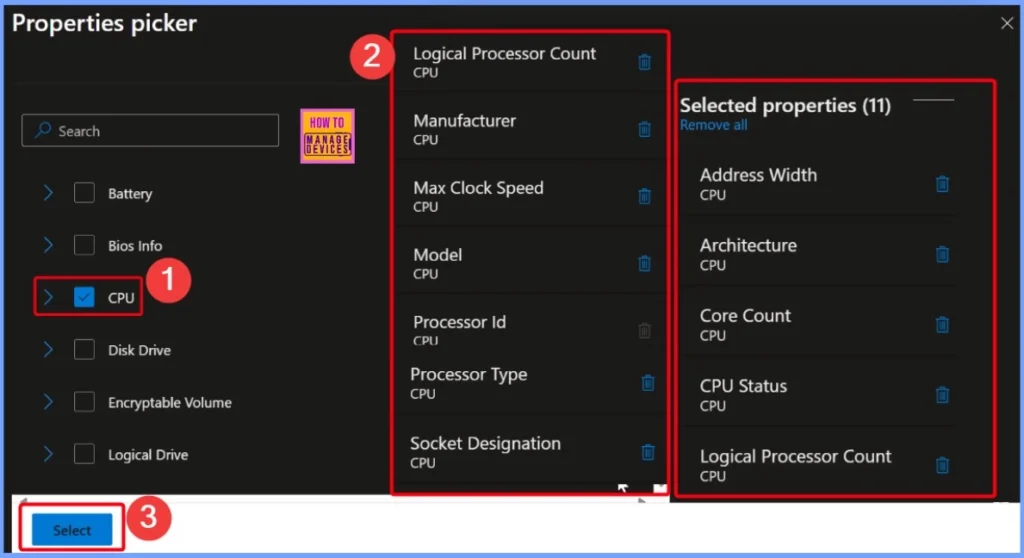Click the Battery label
Viewport: 1024px width, 558px height.
point(130,194)
